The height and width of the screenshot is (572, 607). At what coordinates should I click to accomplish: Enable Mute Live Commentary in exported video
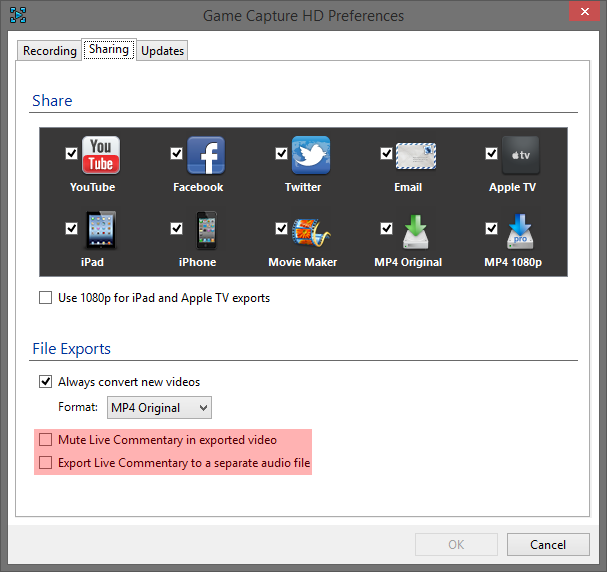coord(45,440)
